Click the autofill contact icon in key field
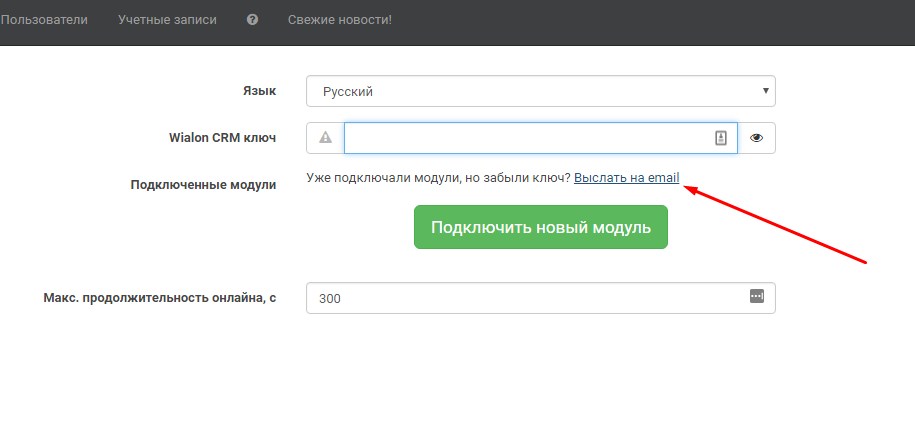The width and height of the screenshot is (915, 434). pyautogui.click(x=720, y=138)
